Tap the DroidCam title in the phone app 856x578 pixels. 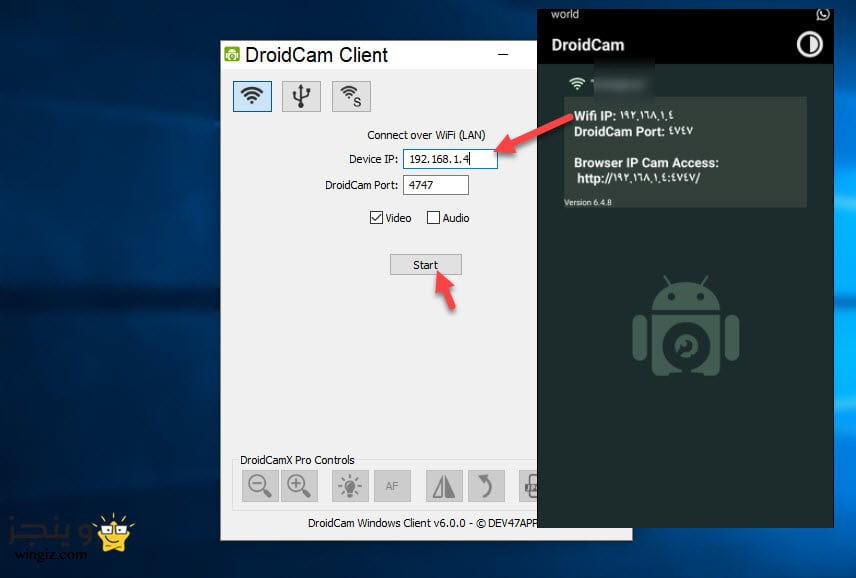click(x=587, y=45)
